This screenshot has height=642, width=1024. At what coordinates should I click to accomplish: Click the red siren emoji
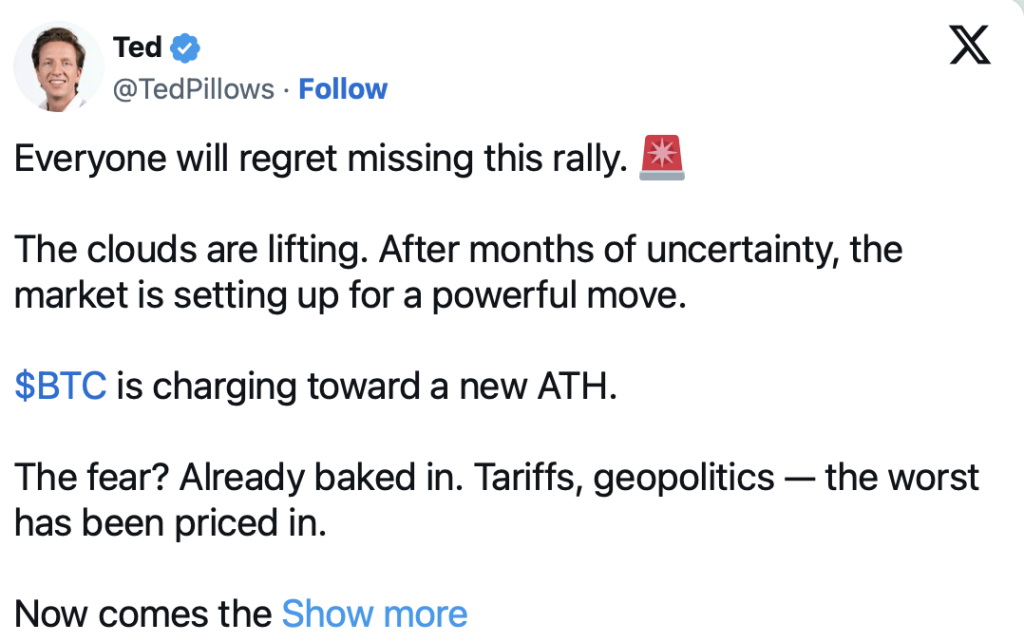[x=661, y=160]
